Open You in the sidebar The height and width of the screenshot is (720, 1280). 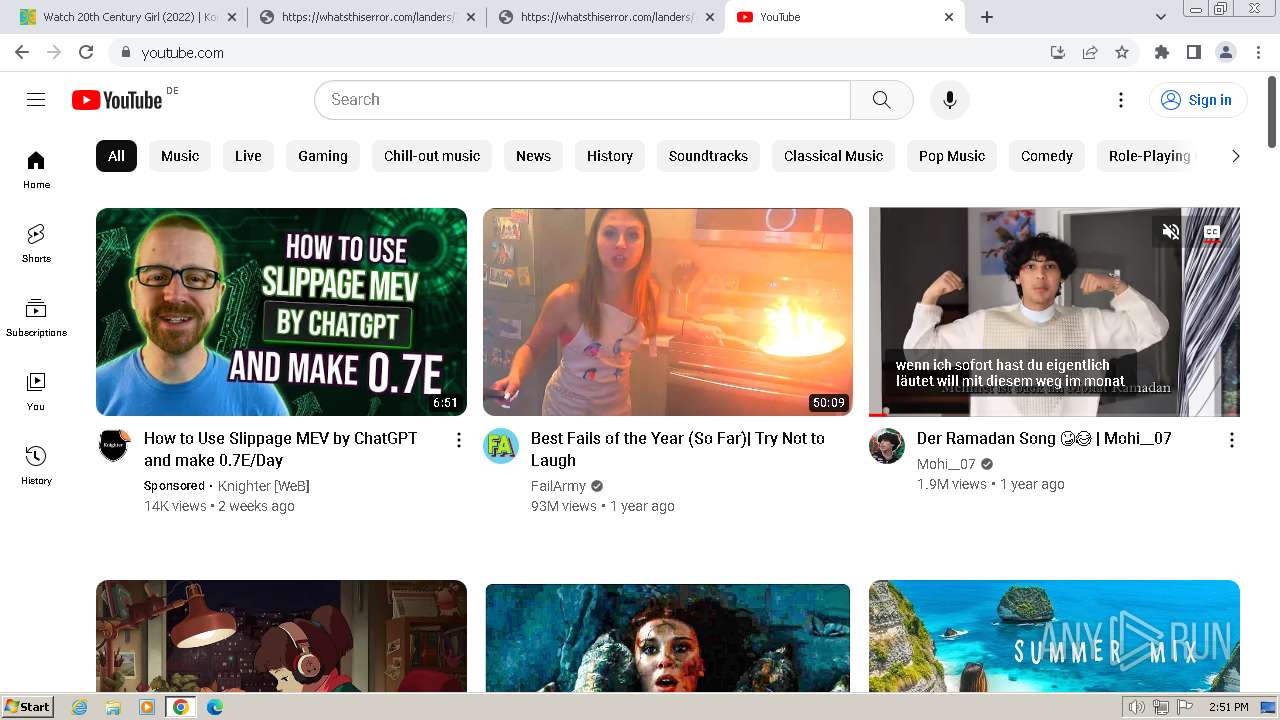[x=36, y=392]
